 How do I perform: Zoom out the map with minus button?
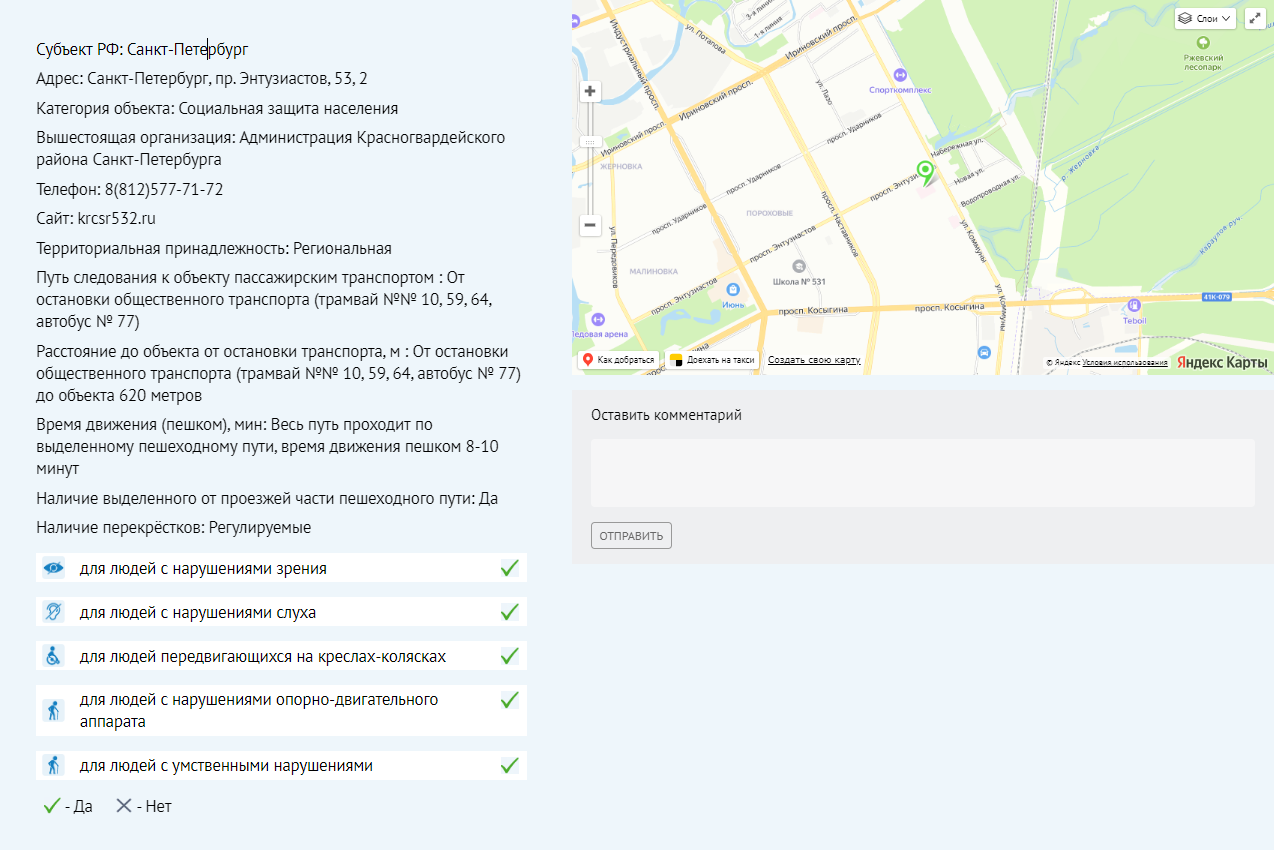point(590,225)
